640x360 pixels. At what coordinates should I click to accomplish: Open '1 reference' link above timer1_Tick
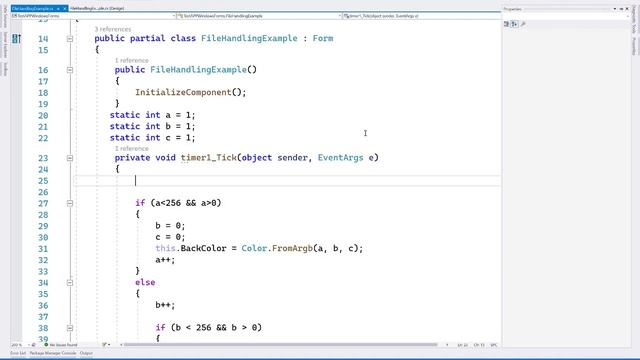pyautogui.click(x=131, y=149)
